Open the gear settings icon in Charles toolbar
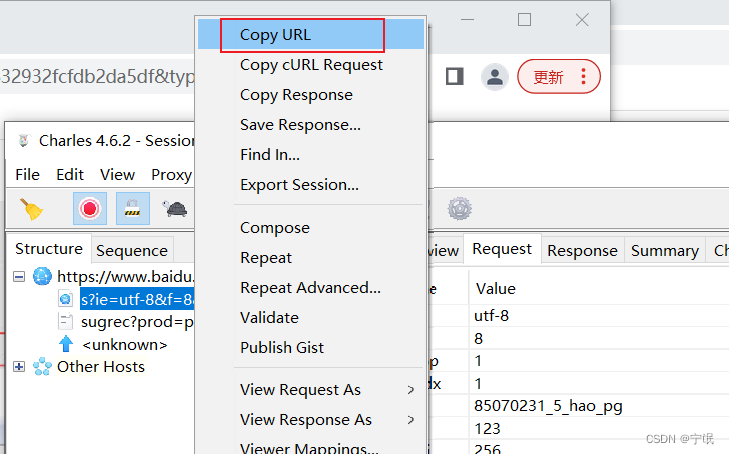729x454 pixels. [x=459, y=209]
